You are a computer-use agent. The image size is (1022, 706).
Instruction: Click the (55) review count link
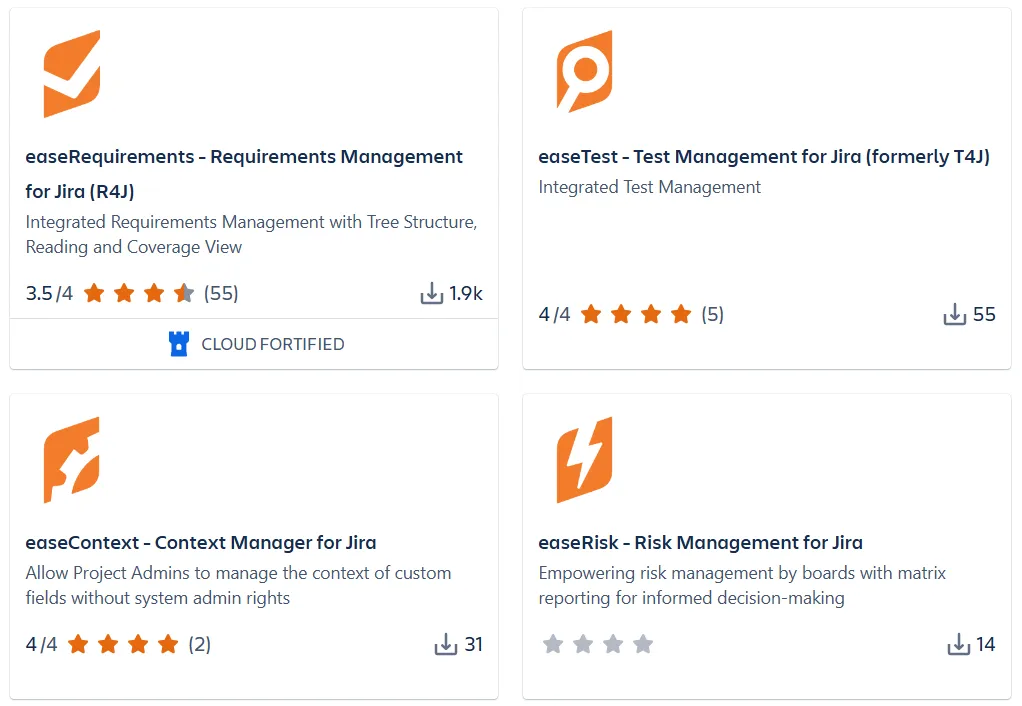[221, 293]
